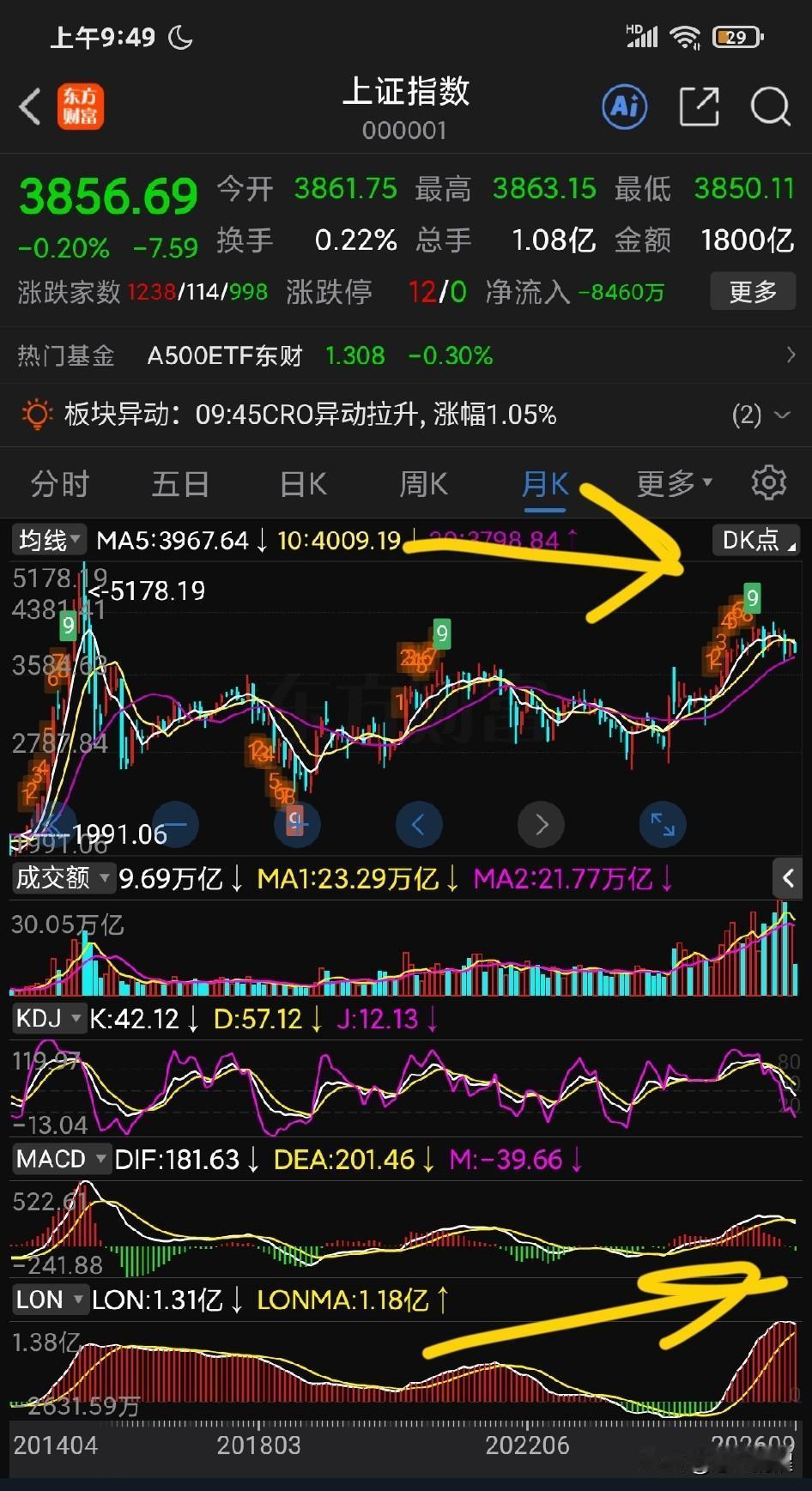Open the Eastmoney orange logo

pos(81,107)
